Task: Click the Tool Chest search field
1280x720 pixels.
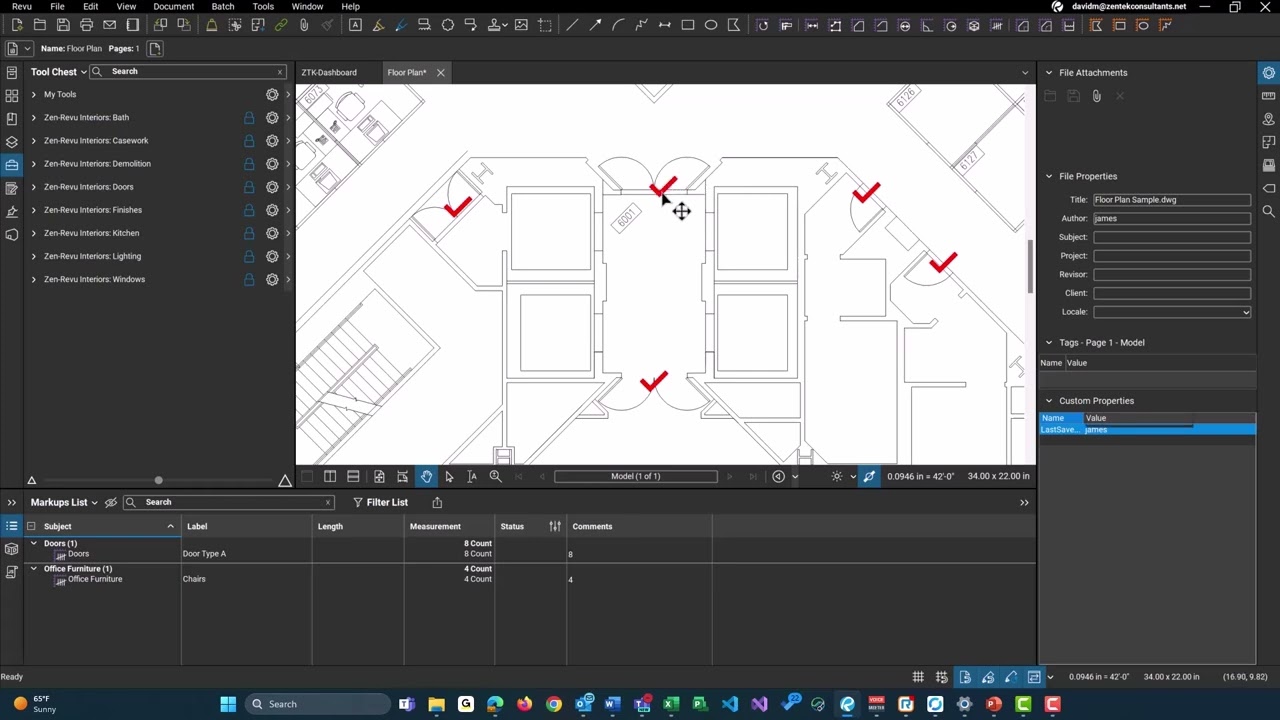Action: tap(188, 72)
